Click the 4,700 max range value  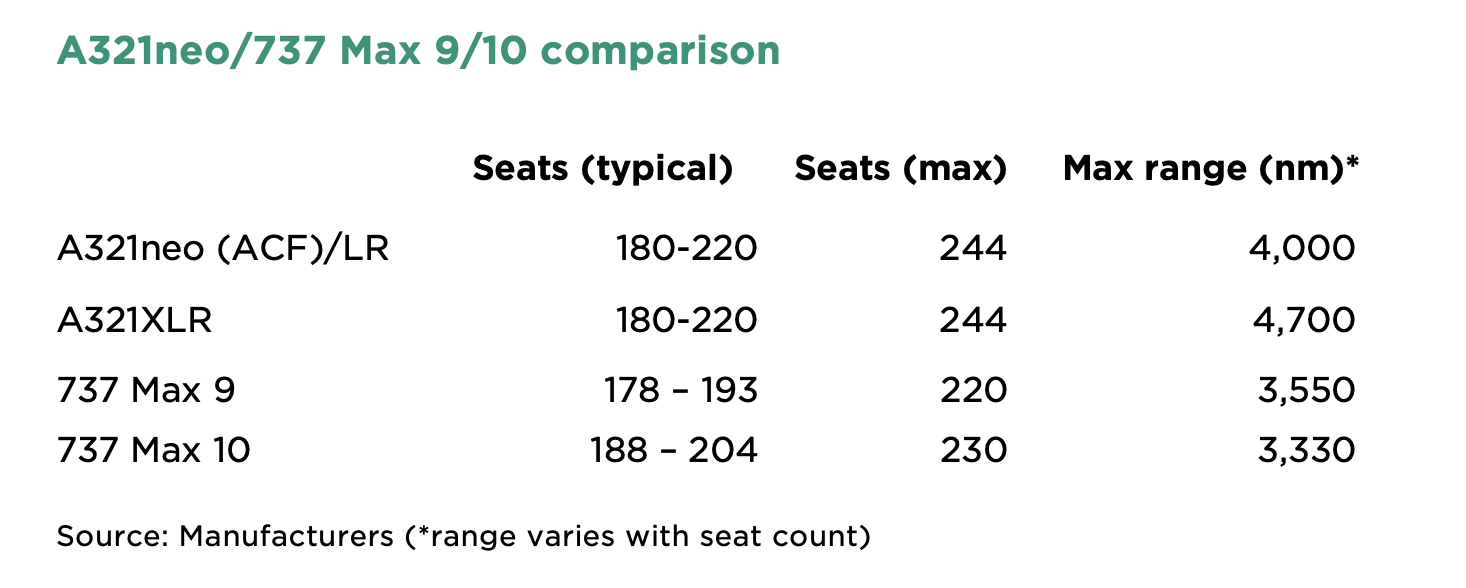(x=1304, y=320)
